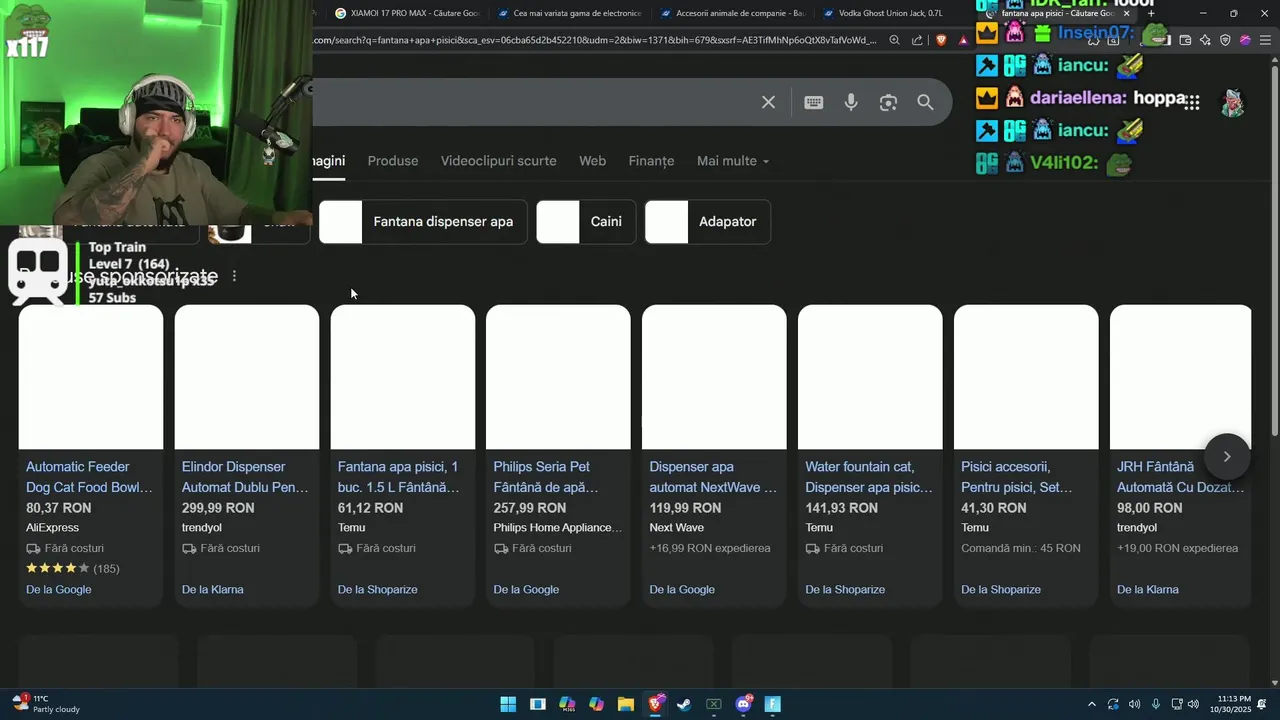Close the fantana apa pisici tab
The height and width of the screenshot is (720, 1280).
pyautogui.click(x=1127, y=13)
